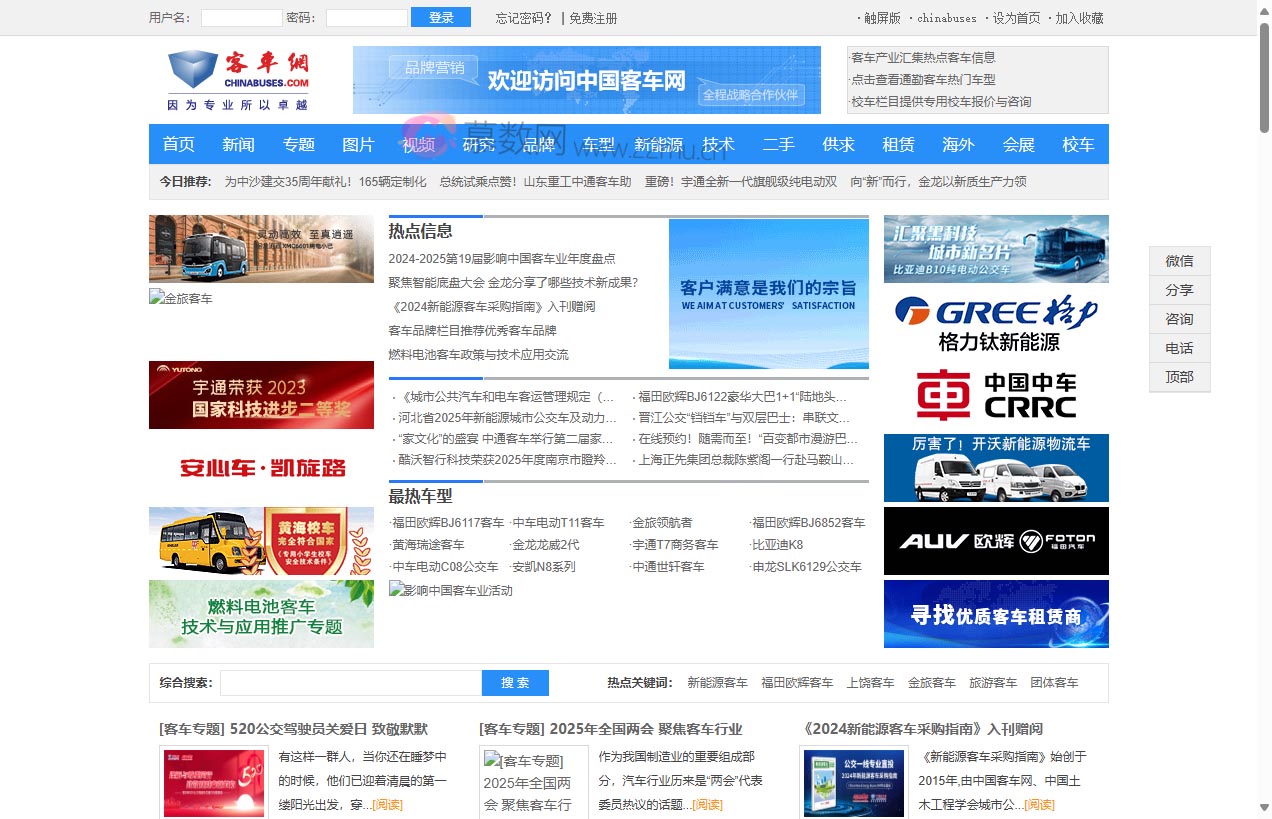
Task: Open the 微信 WeChat panel in right sidebar
Action: 1179,261
